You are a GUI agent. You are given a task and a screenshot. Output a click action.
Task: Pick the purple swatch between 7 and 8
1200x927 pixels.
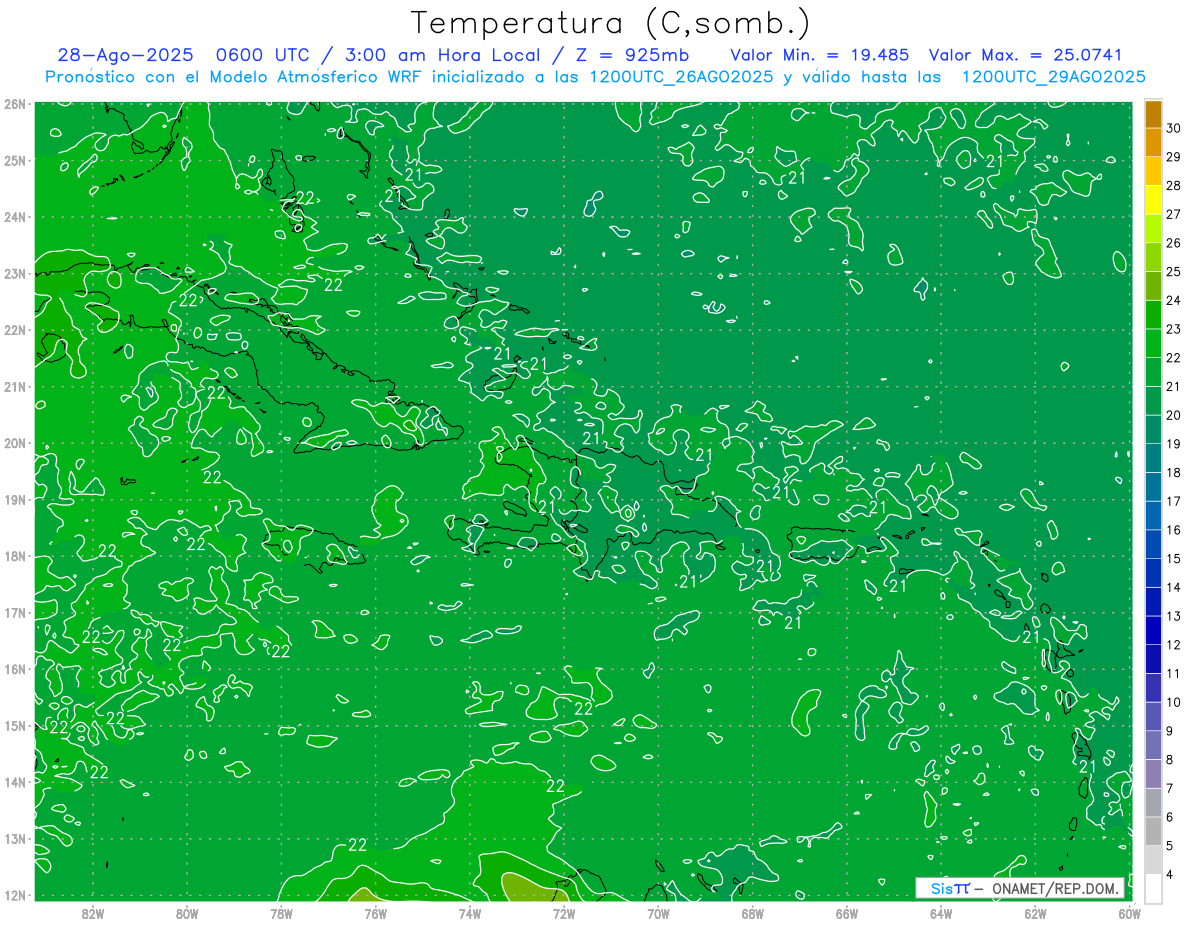click(x=1152, y=774)
